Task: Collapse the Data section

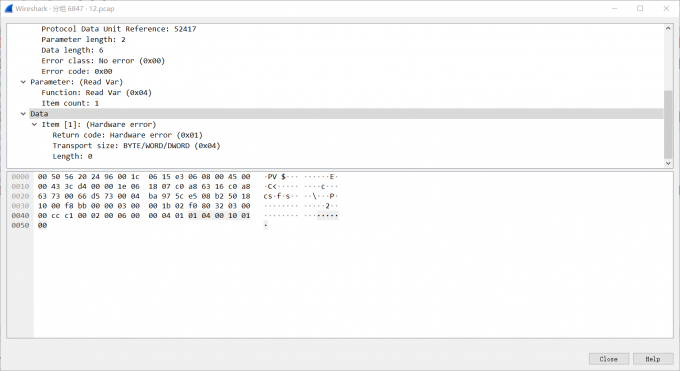Action: (x=23, y=114)
